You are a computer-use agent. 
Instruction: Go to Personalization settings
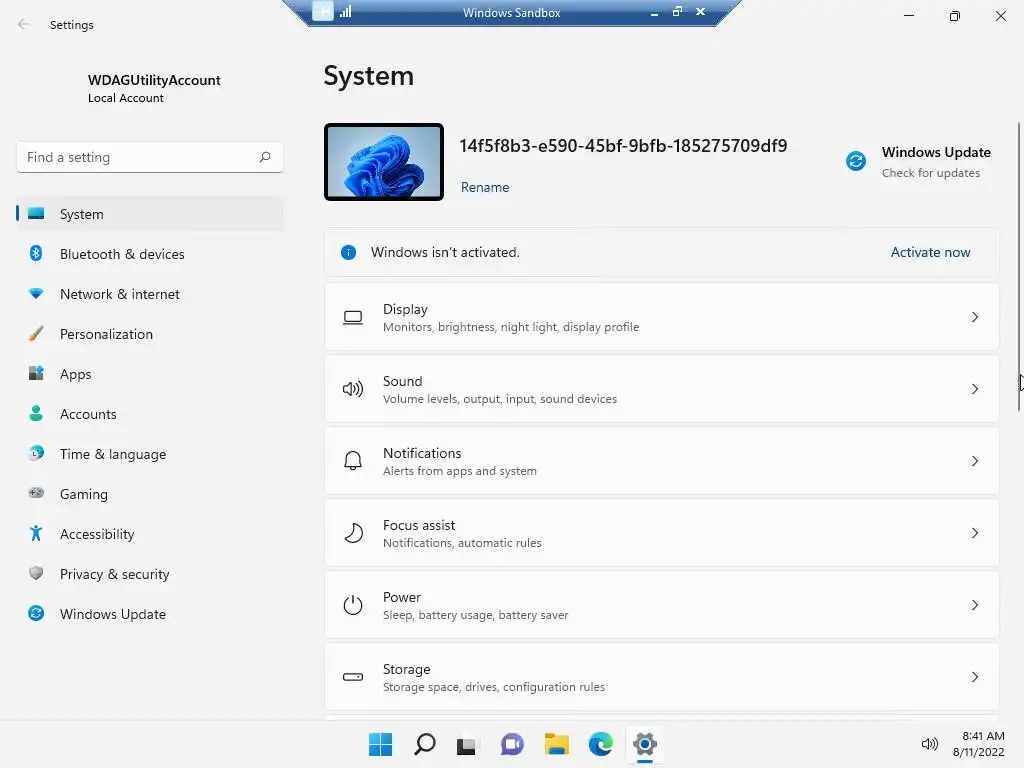[150, 334]
